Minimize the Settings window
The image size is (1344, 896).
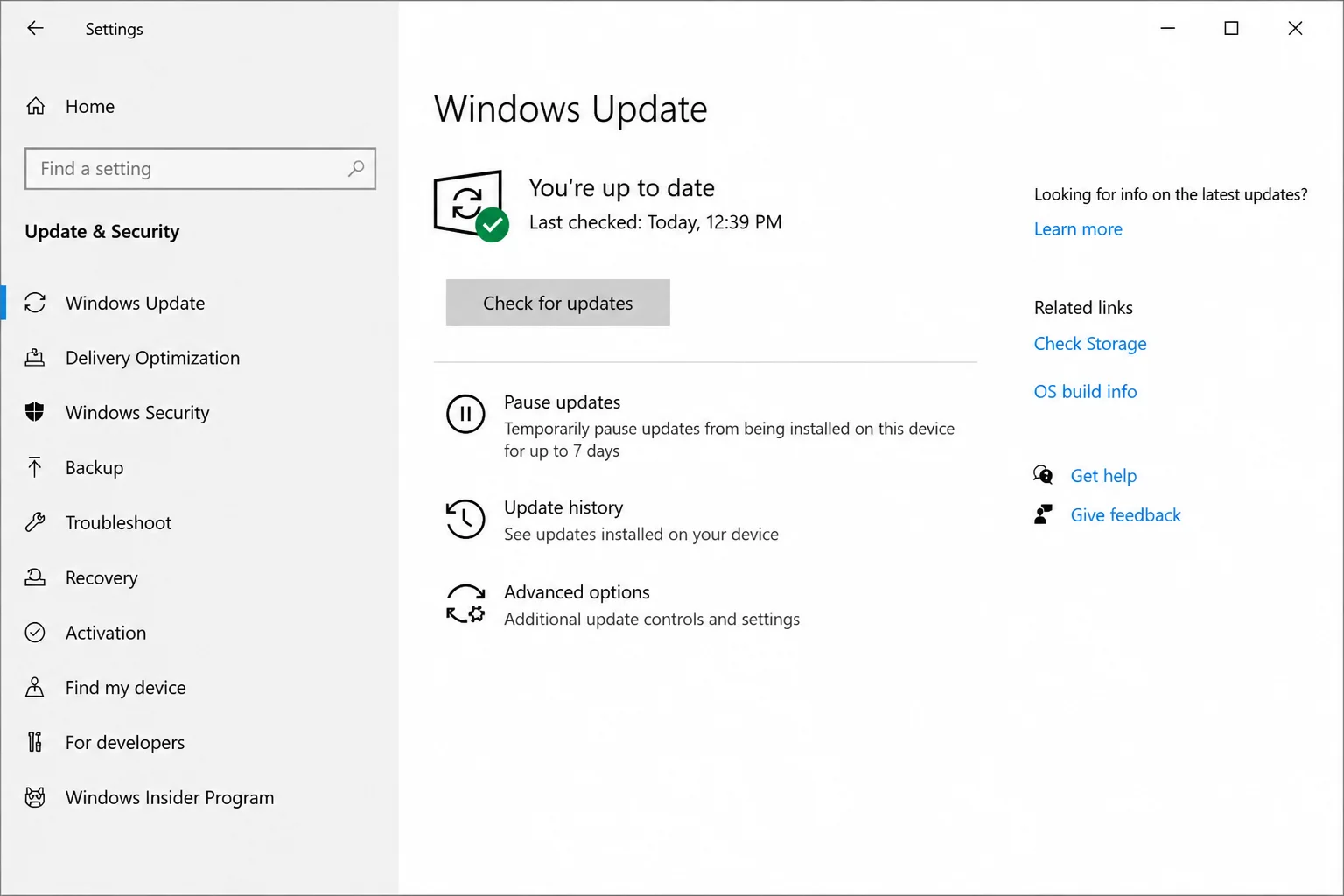coord(1167,28)
